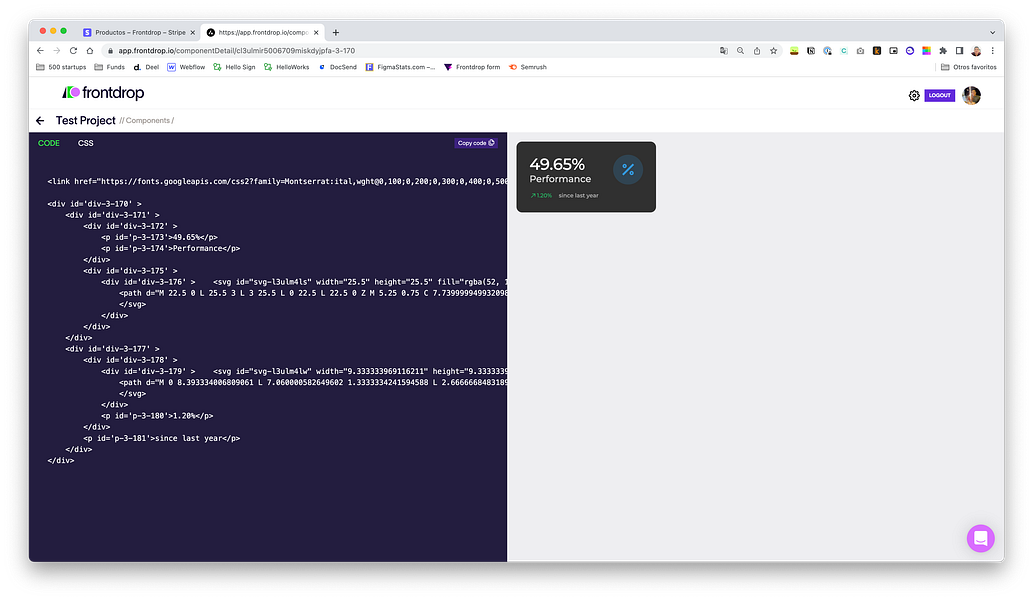Go to the browser home page
Image resolution: width=1033 pixels, height=600 pixels.
click(90, 51)
